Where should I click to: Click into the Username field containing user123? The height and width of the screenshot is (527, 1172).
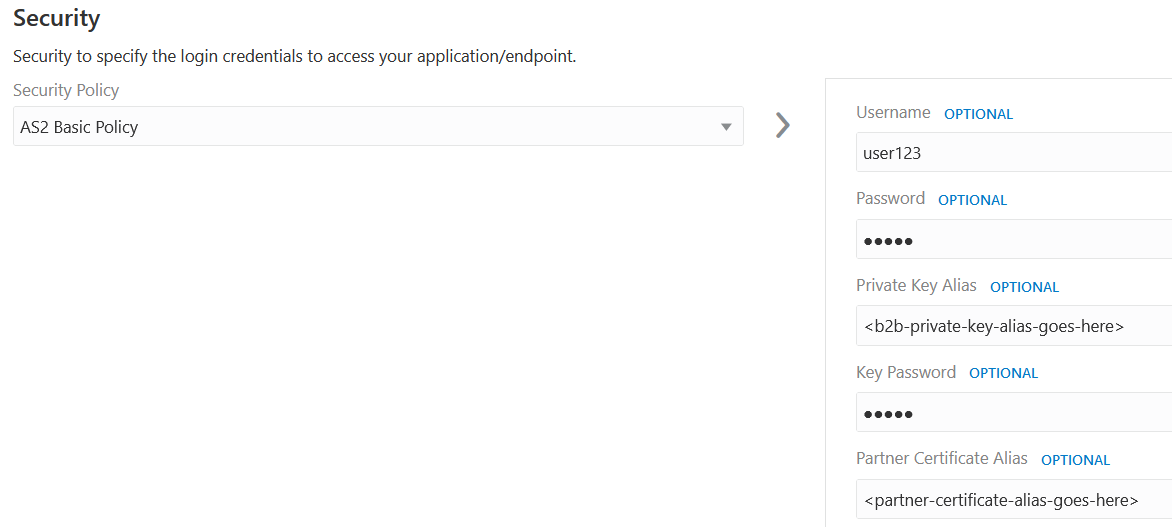click(x=1014, y=152)
